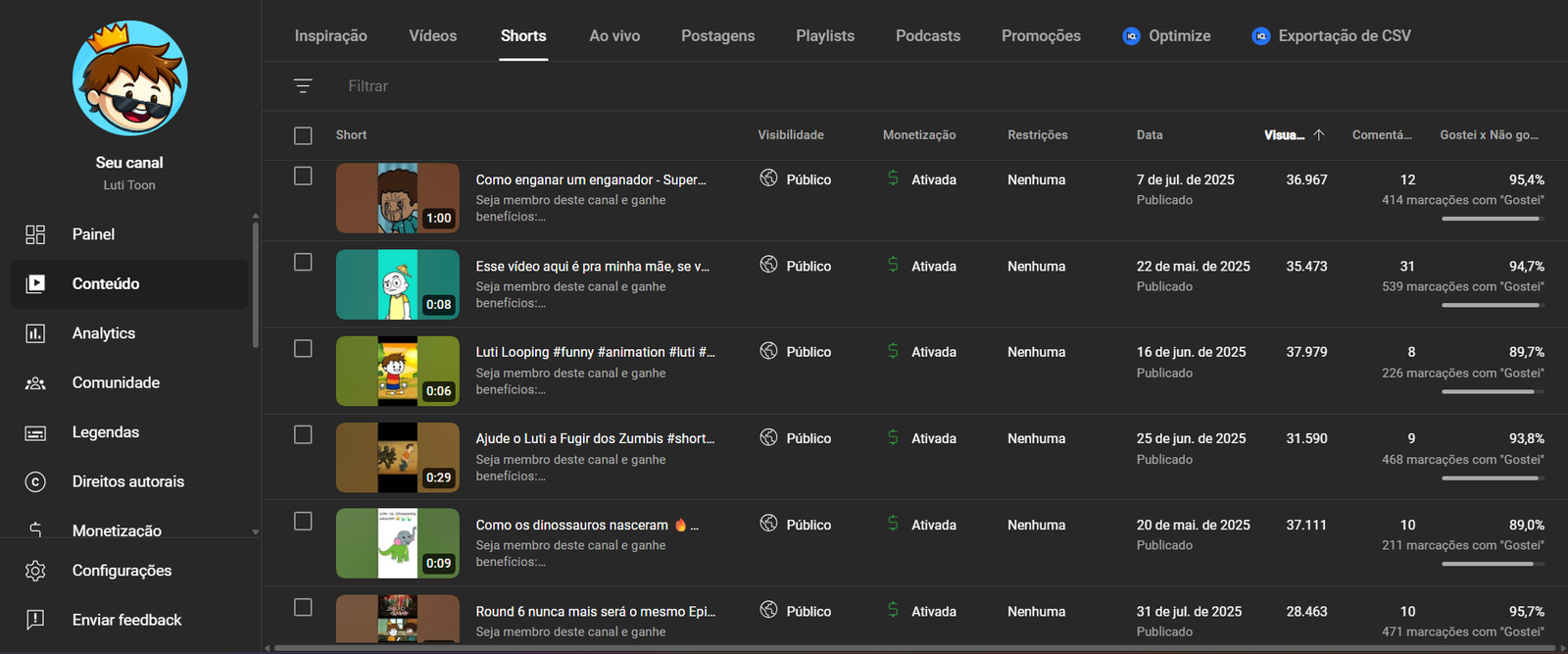Open the Painel dashboard icon
This screenshot has height=654, width=1568.
point(35,234)
